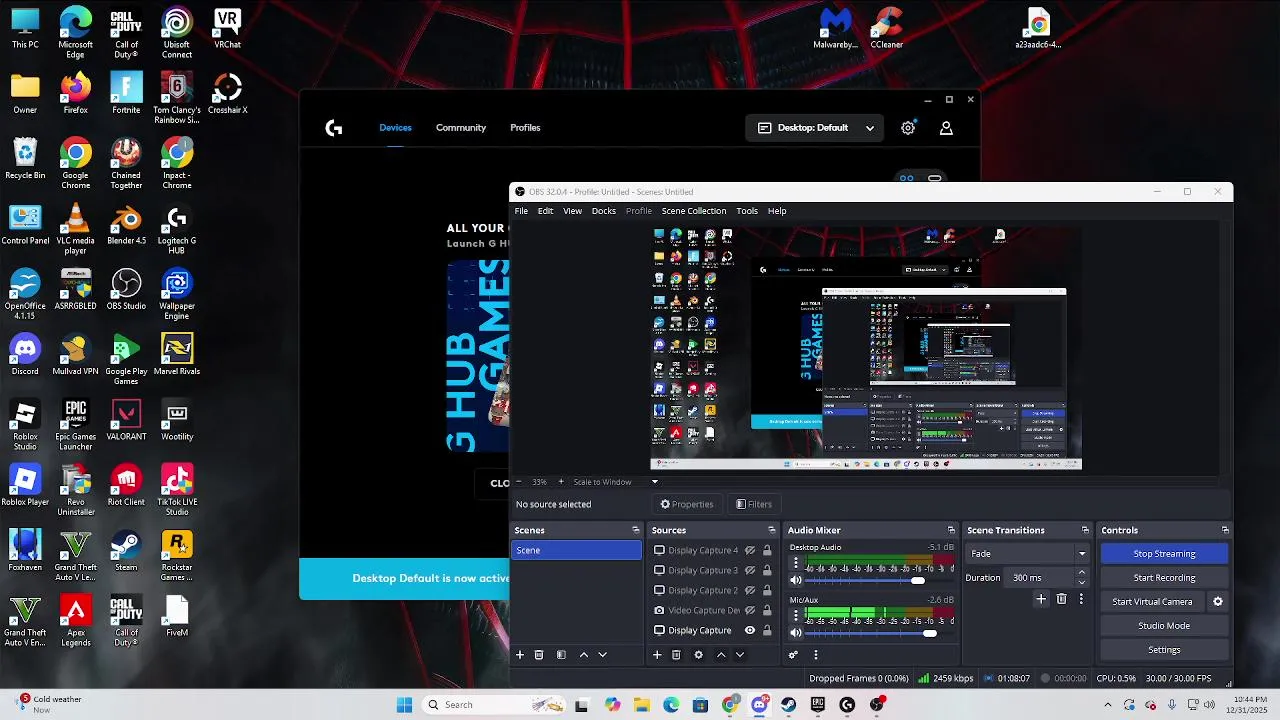Select VALORANT desktop shortcut
The height and width of the screenshot is (720, 1280).
126,420
